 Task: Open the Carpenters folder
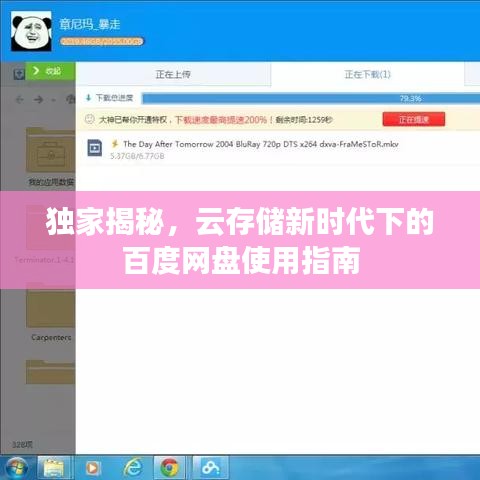click(x=50, y=313)
